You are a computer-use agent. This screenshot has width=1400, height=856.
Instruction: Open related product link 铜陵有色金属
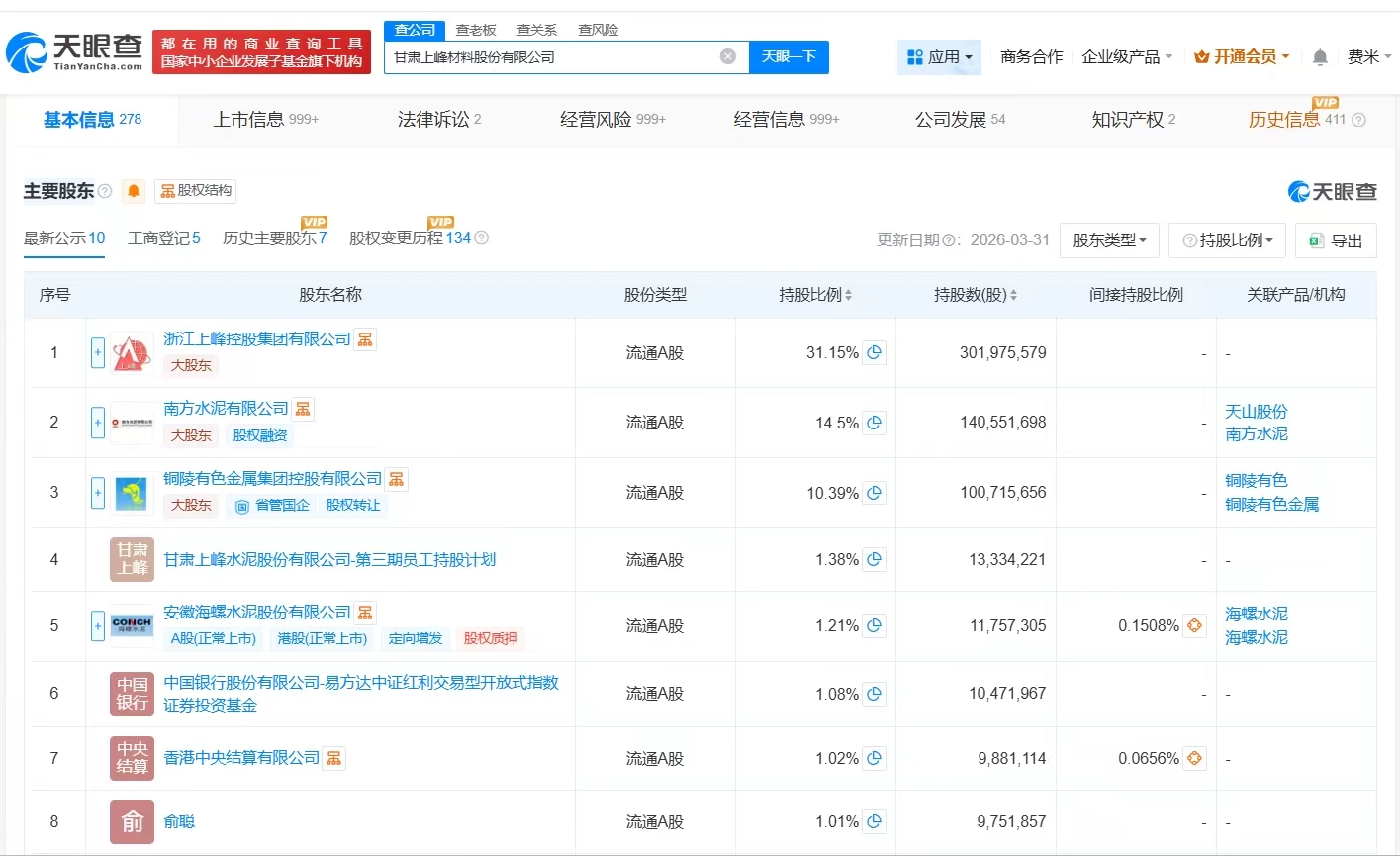[x=1272, y=505]
